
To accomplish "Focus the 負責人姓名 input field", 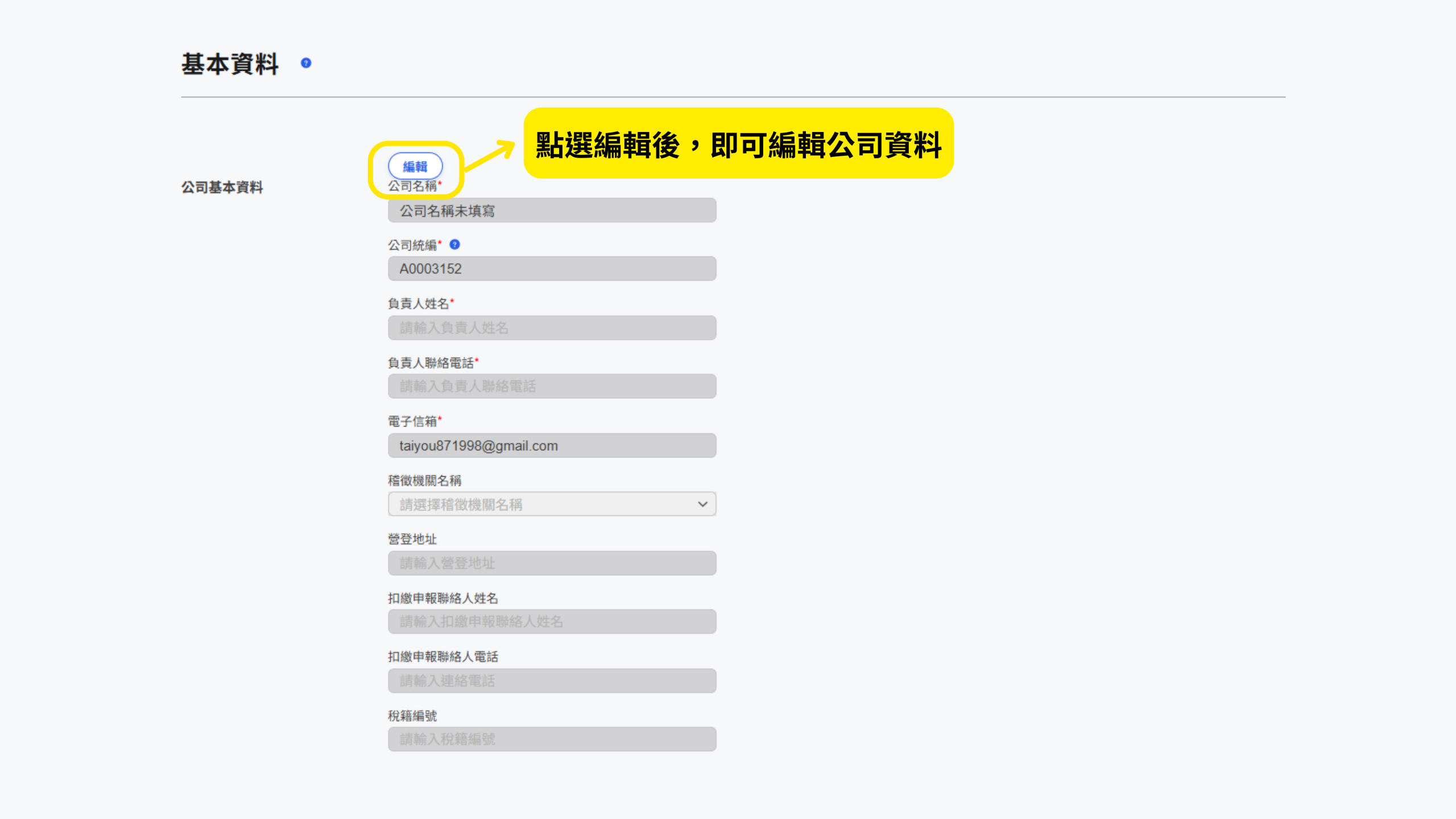I will click(551, 328).
